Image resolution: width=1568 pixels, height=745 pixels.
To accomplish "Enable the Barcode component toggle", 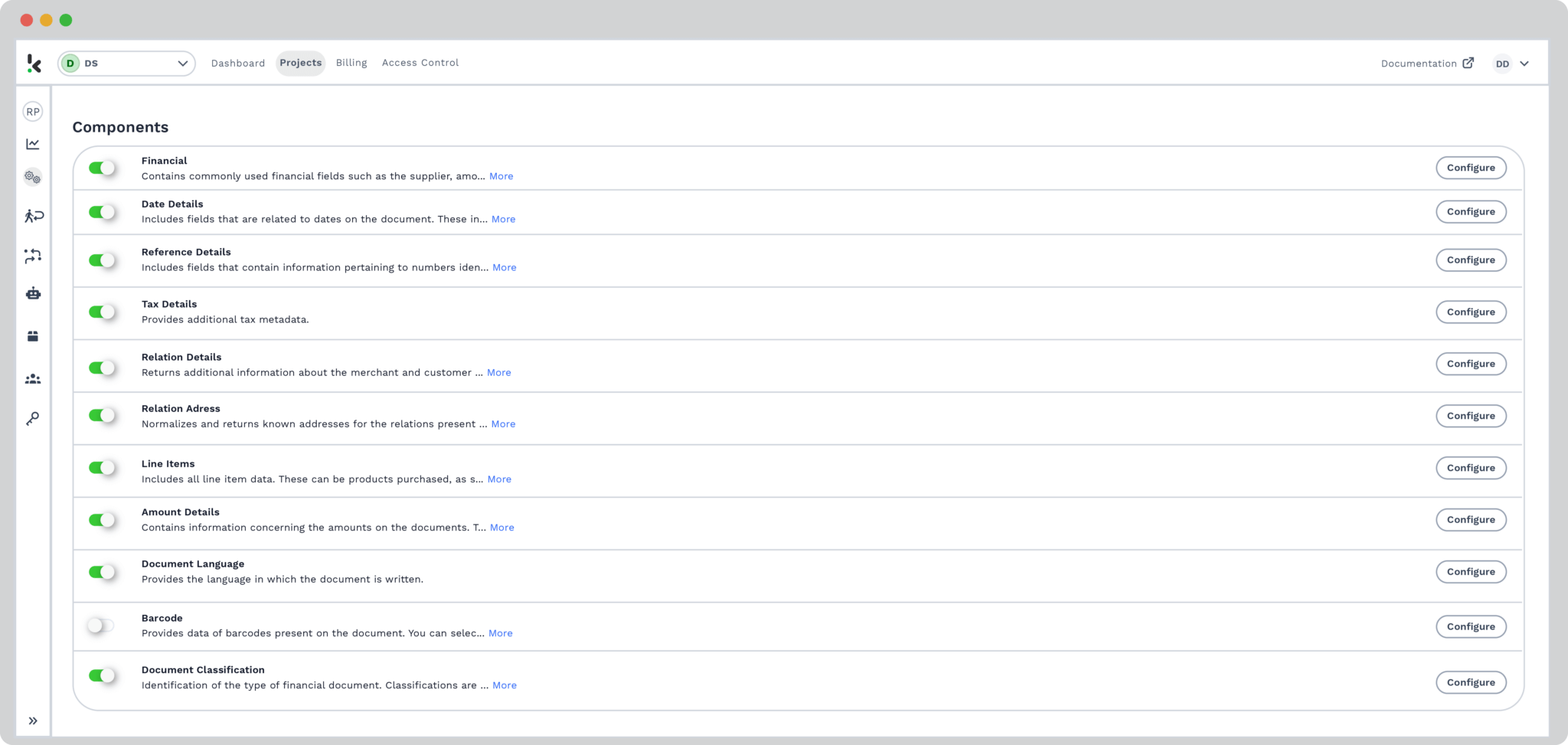I will point(102,626).
